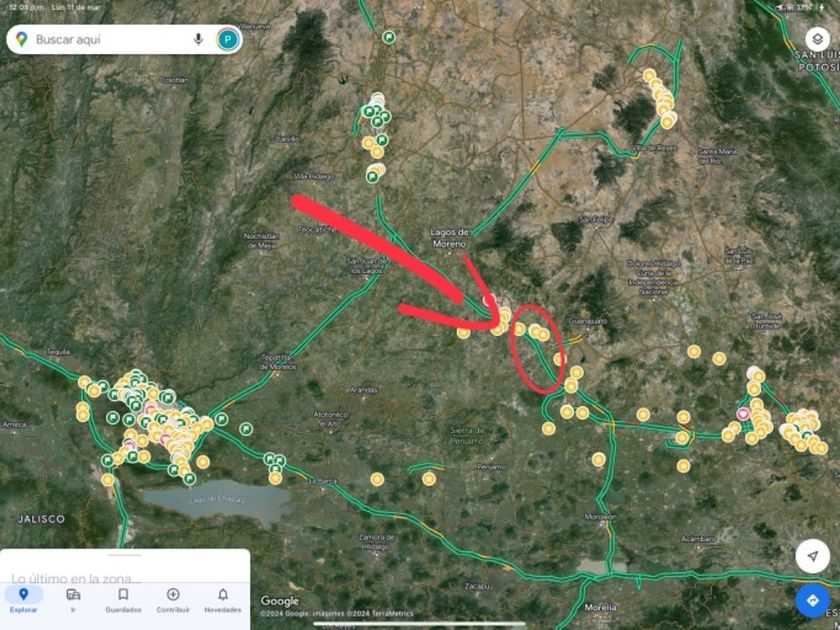Tap the Morelia city label

coord(600,607)
